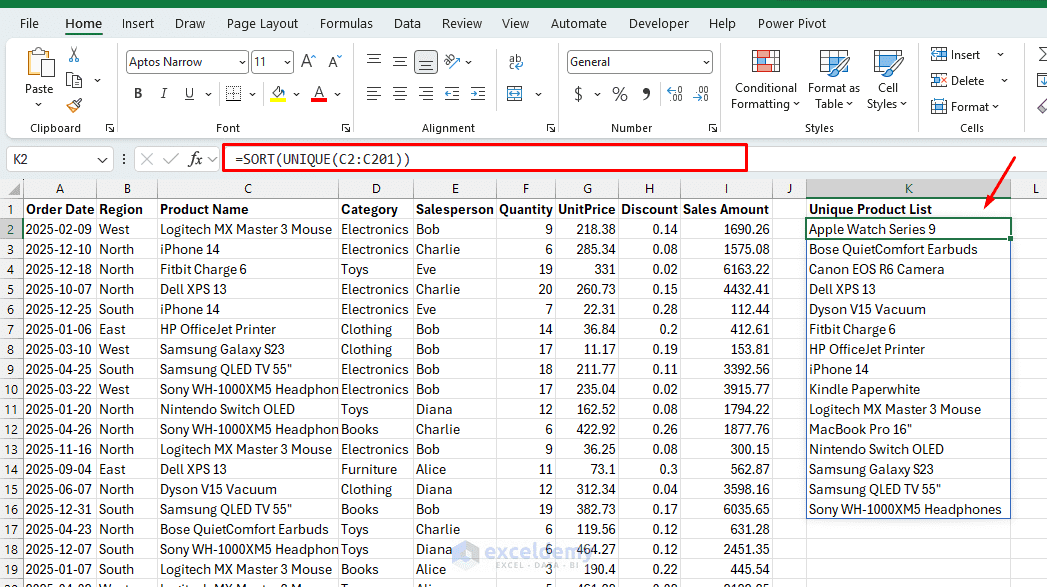Viewport: 1047px width, 587px height.
Task: Switch to the Power Pivot tab
Action: coord(791,23)
